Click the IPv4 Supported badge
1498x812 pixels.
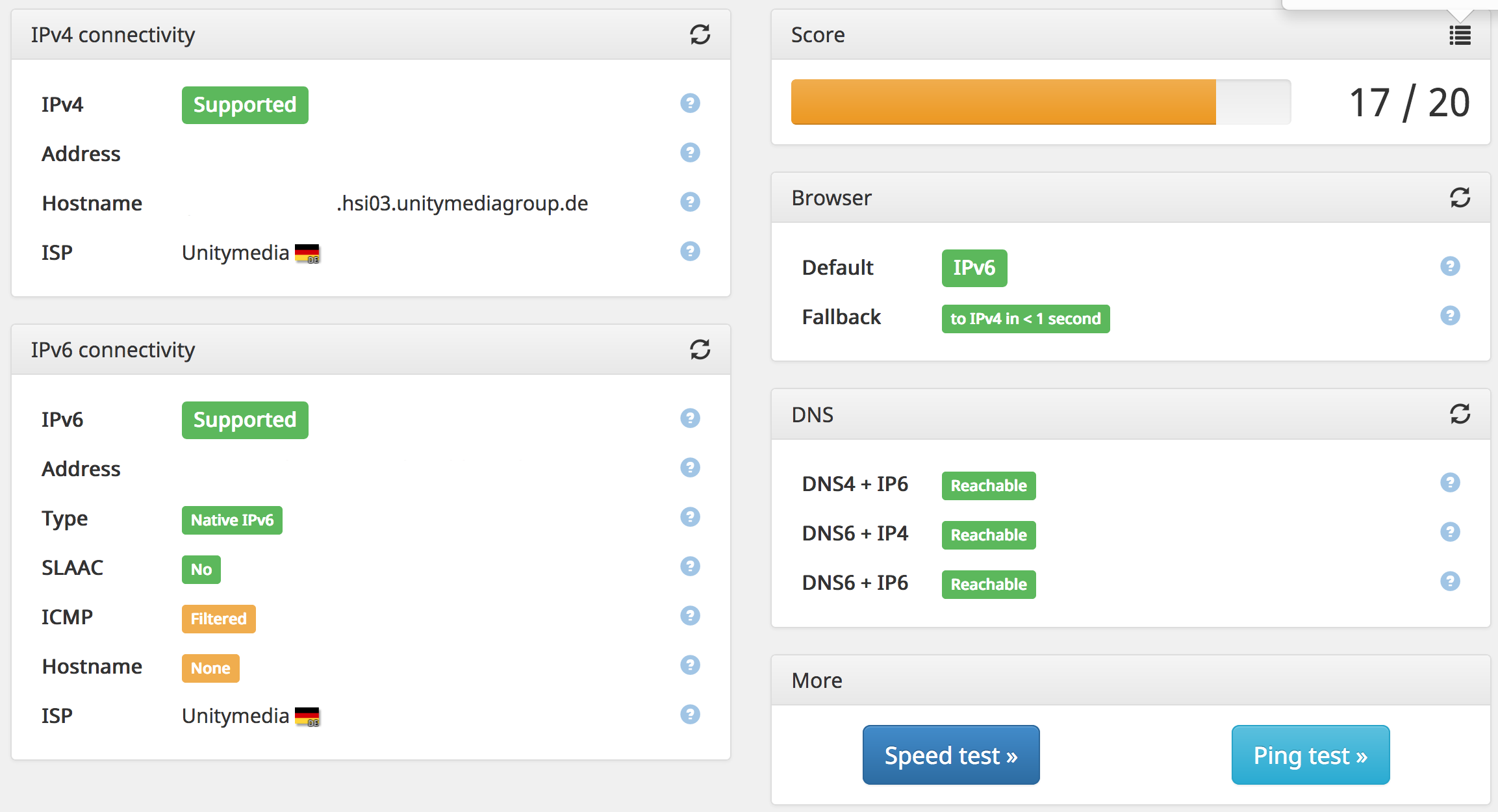[x=245, y=105]
